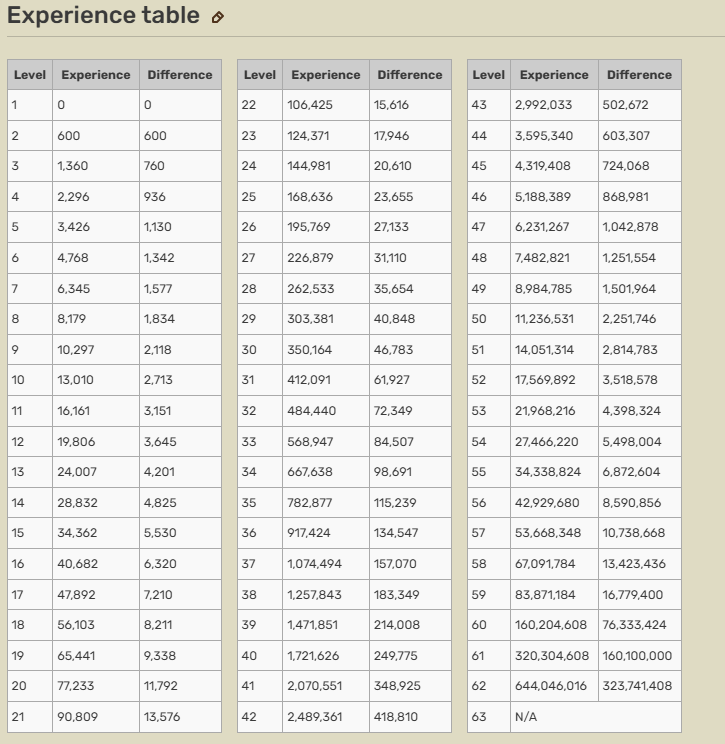Image resolution: width=725 pixels, height=744 pixels.
Task: Click the Experience table heading
Action: (103, 15)
